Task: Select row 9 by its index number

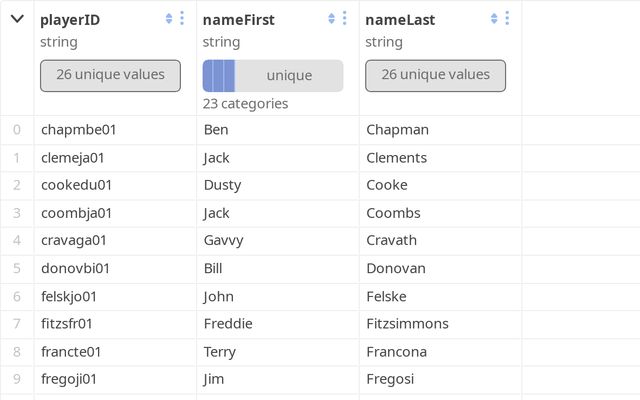Action: [x=16, y=379]
